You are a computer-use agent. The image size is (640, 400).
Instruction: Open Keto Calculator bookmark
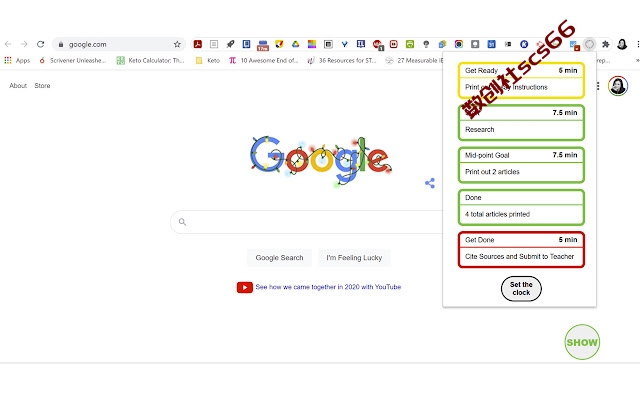[x=150, y=60]
